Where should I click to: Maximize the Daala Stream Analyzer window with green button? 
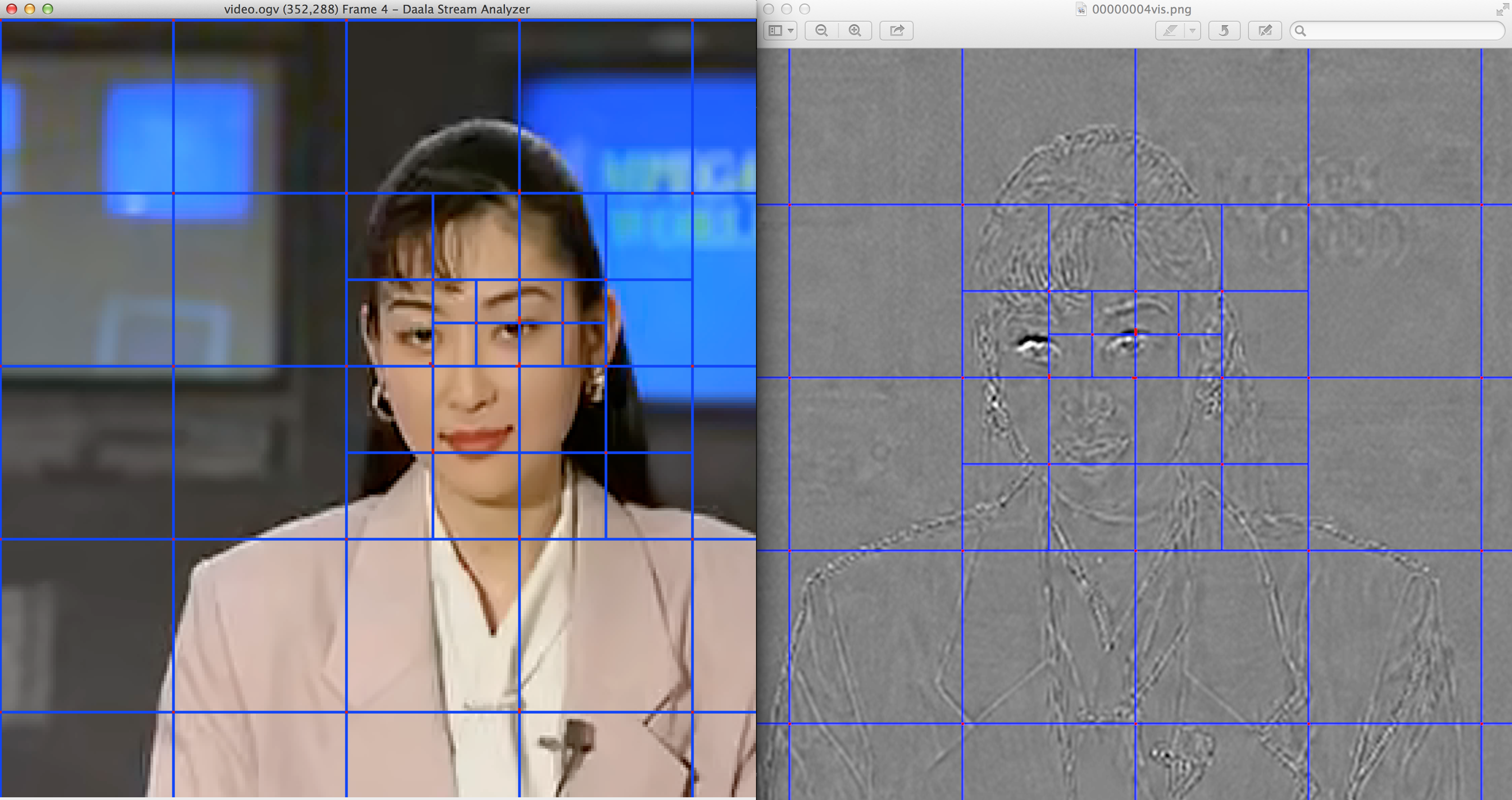point(48,9)
